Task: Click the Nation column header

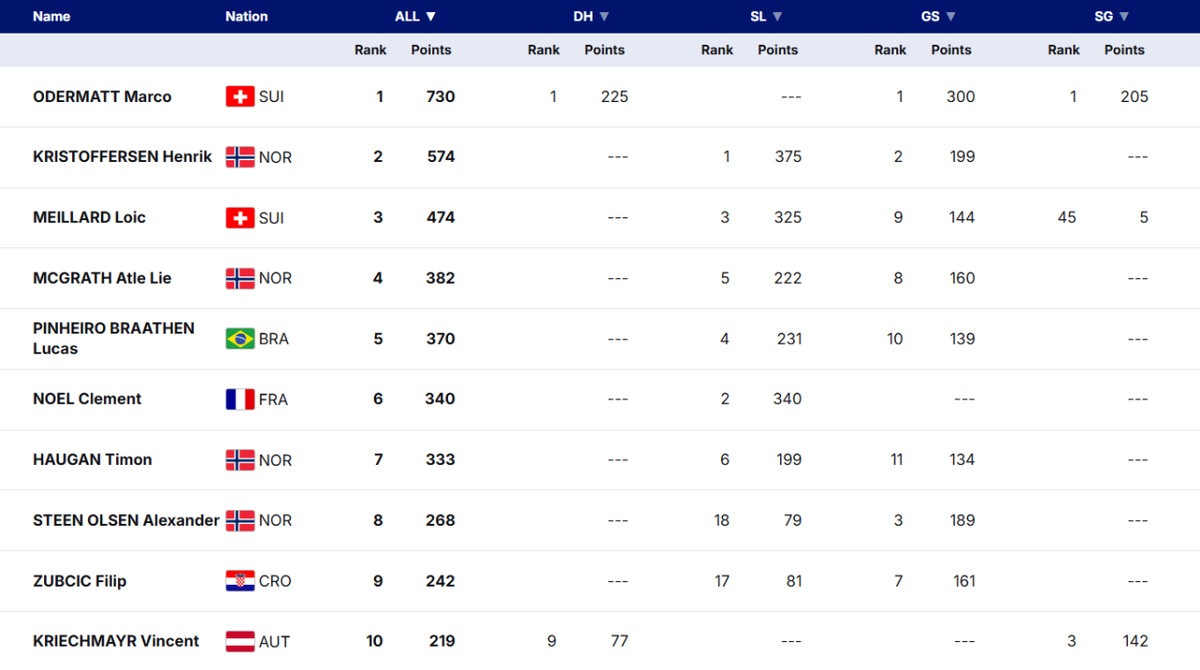Action: pyautogui.click(x=247, y=17)
